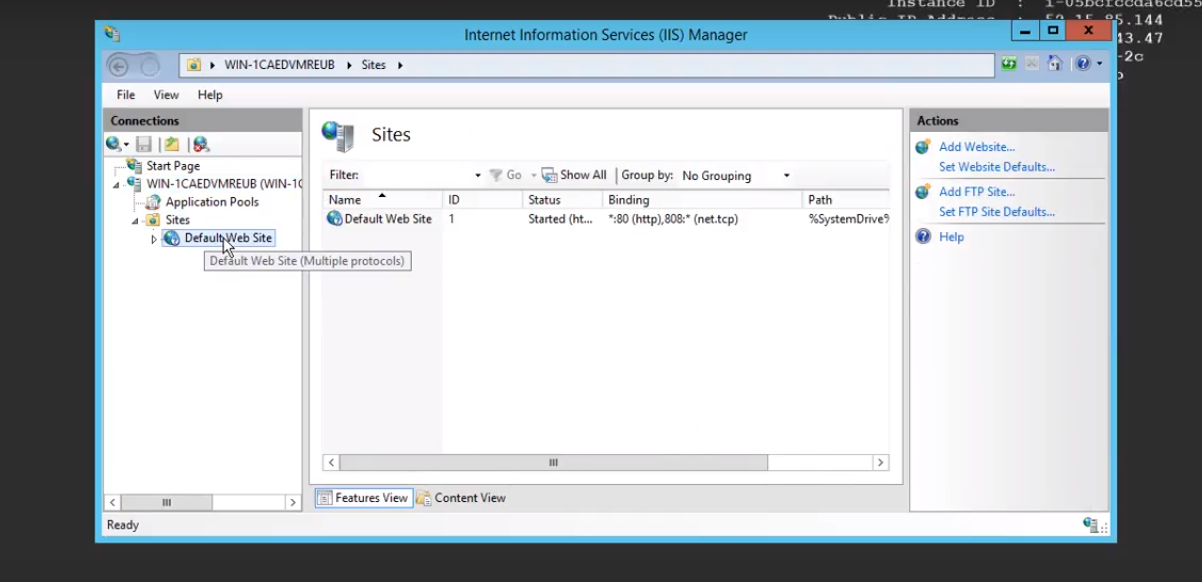This screenshot has height=582, width=1202.
Task: Click the Refresh Page icon in the address bar
Action: [1009, 64]
